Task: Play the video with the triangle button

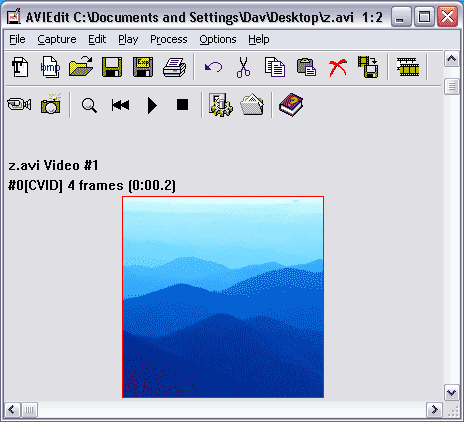Action: (152, 105)
